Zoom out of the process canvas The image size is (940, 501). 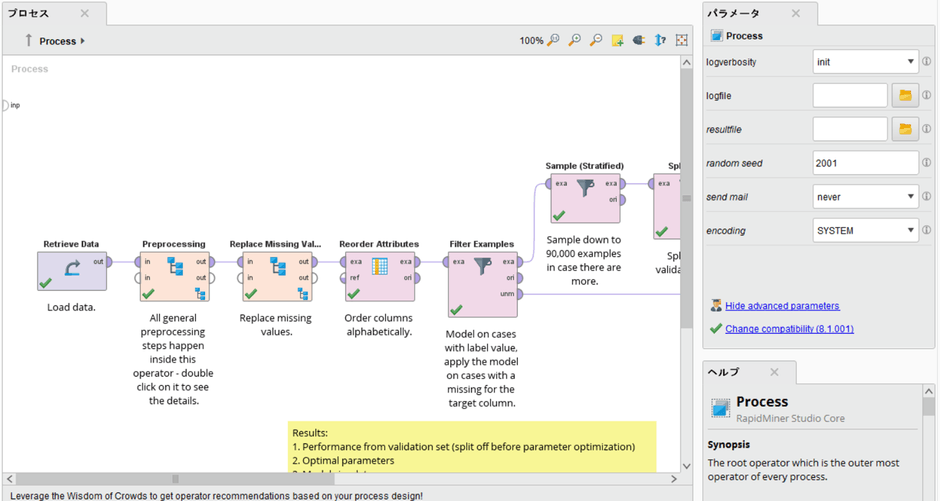tap(596, 41)
